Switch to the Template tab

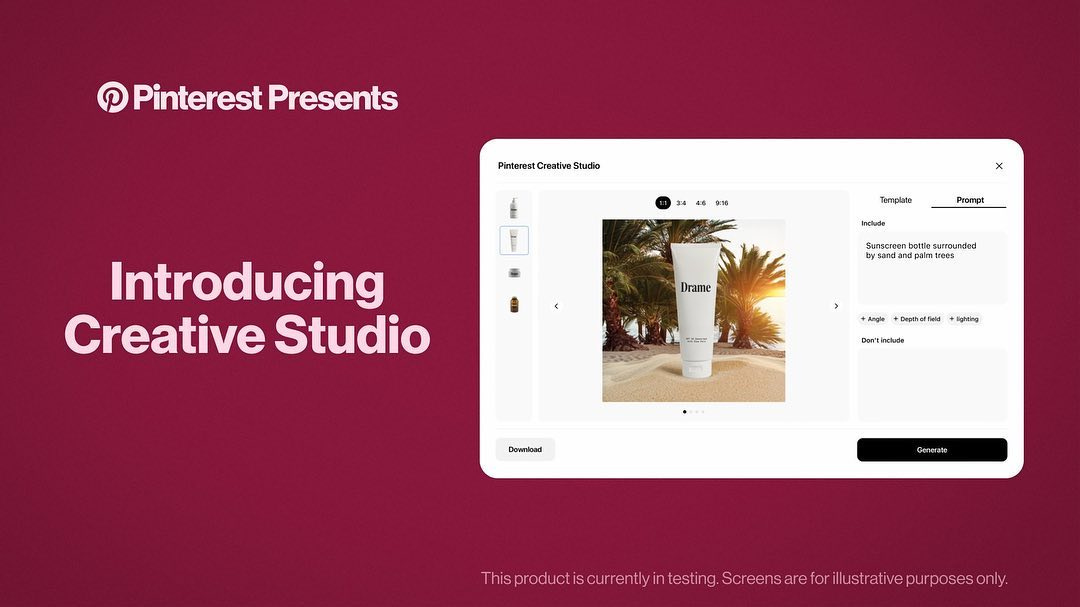pyautogui.click(x=895, y=200)
